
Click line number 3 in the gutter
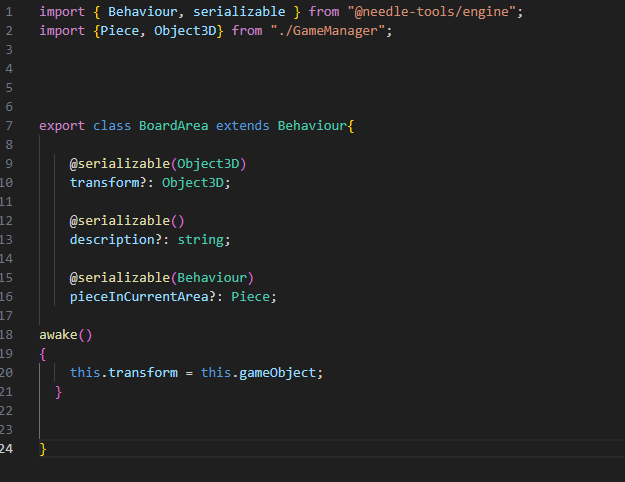[x=9, y=50]
